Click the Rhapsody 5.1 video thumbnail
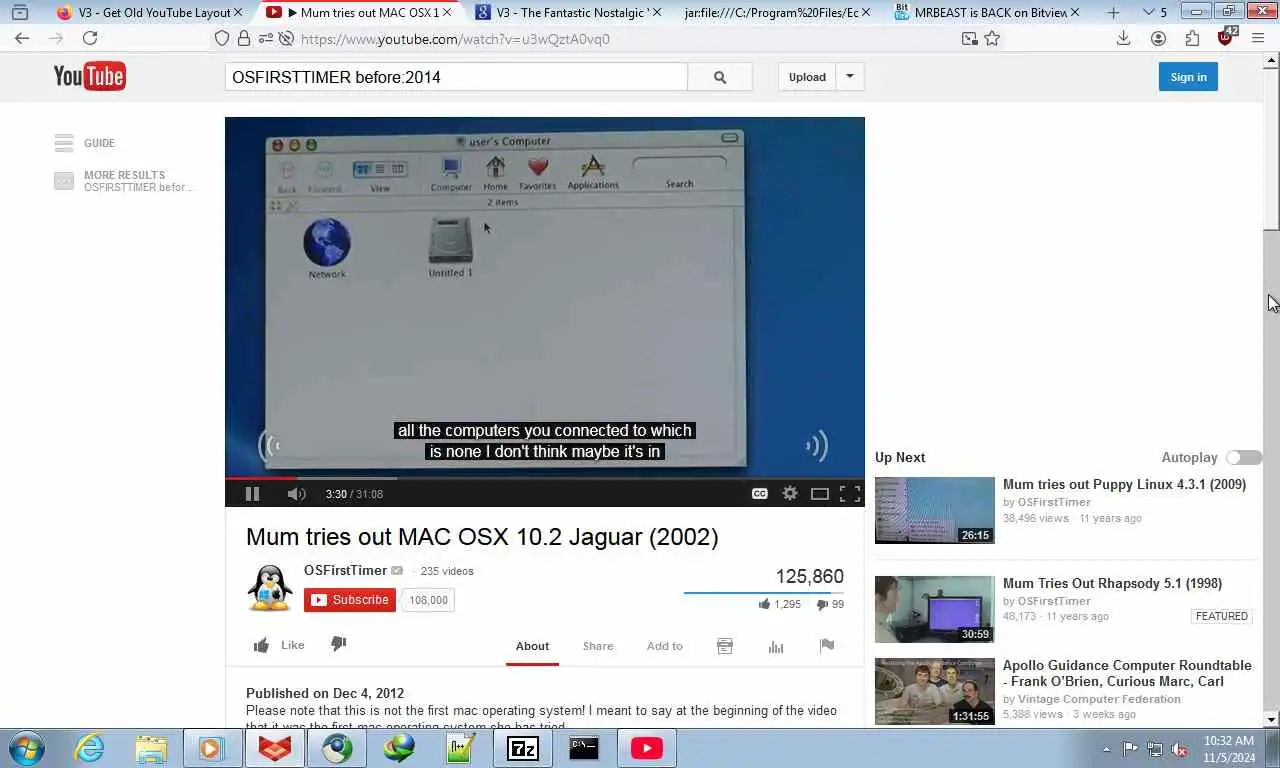Image resolution: width=1280 pixels, height=768 pixels. (935, 609)
